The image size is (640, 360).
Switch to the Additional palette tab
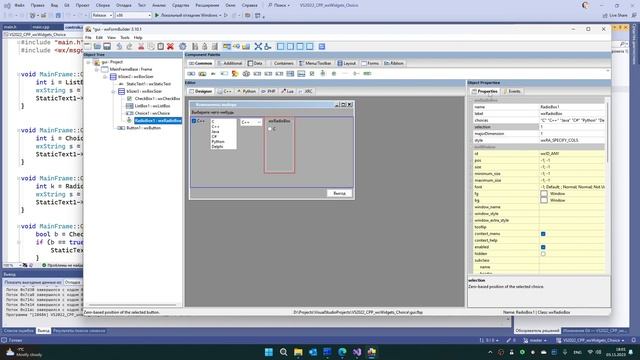coord(230,63)
